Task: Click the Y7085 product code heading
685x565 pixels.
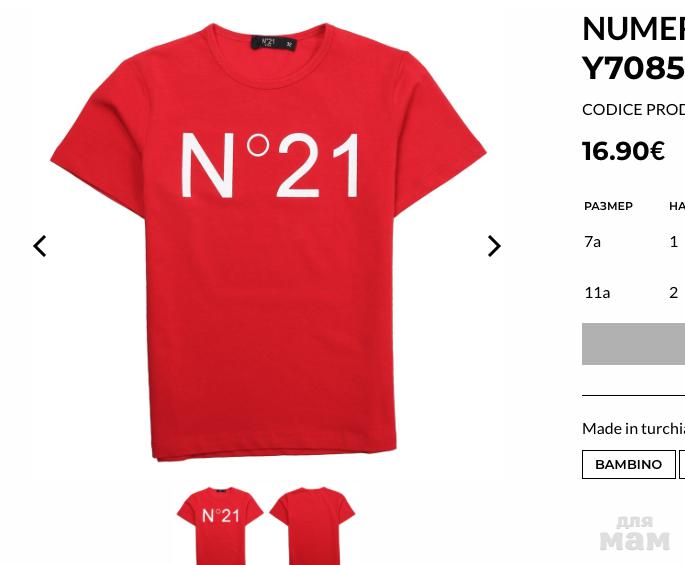Action: 633,68
